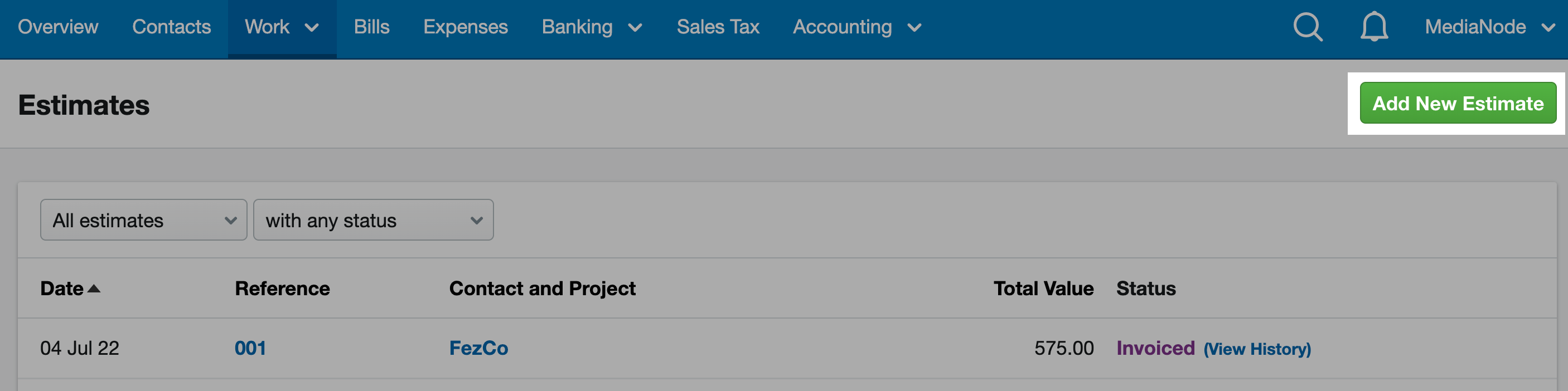Expand the Banking menu chevron
The width and height of the screenshot is (1568, 391).
click(635, 28)
